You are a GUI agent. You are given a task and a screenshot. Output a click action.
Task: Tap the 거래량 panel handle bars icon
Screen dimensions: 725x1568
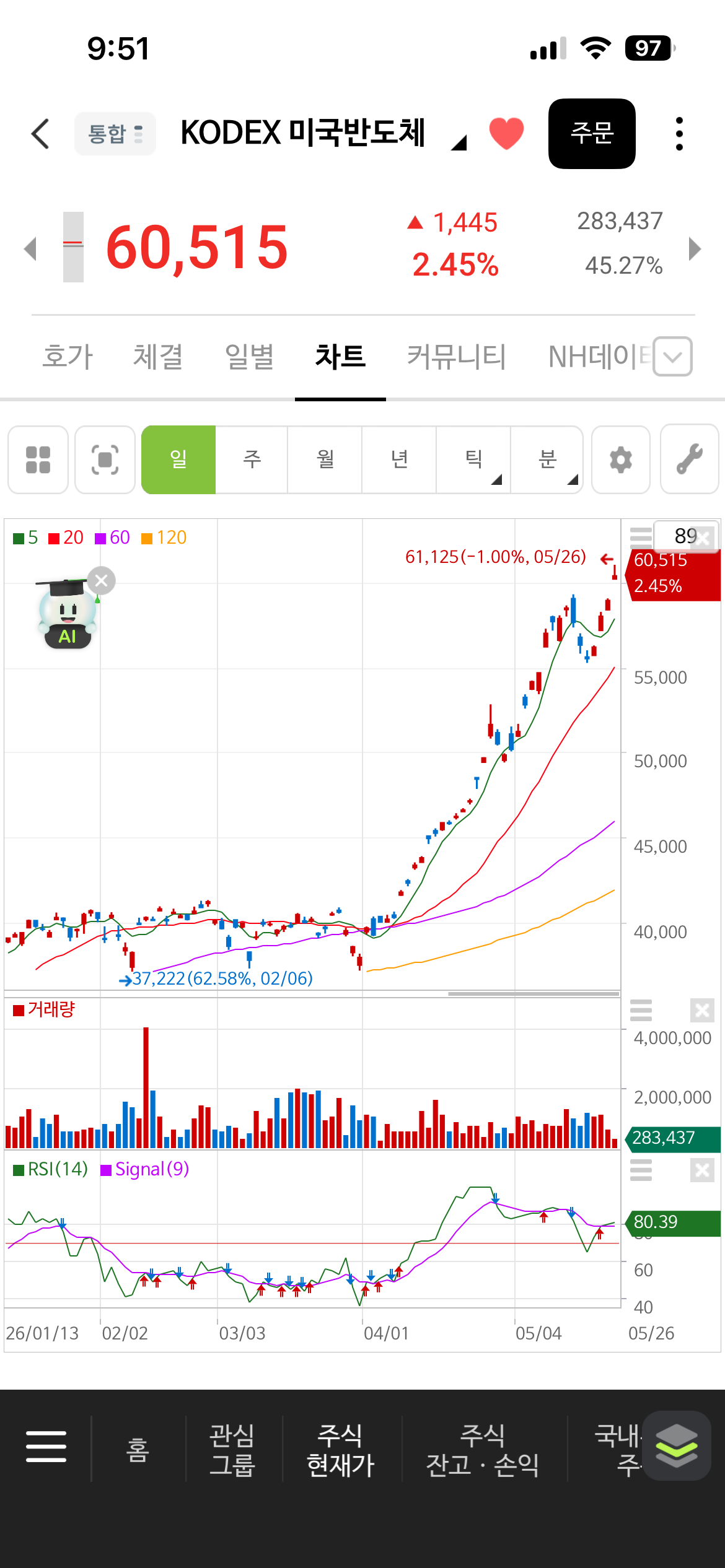(641, 1010)
